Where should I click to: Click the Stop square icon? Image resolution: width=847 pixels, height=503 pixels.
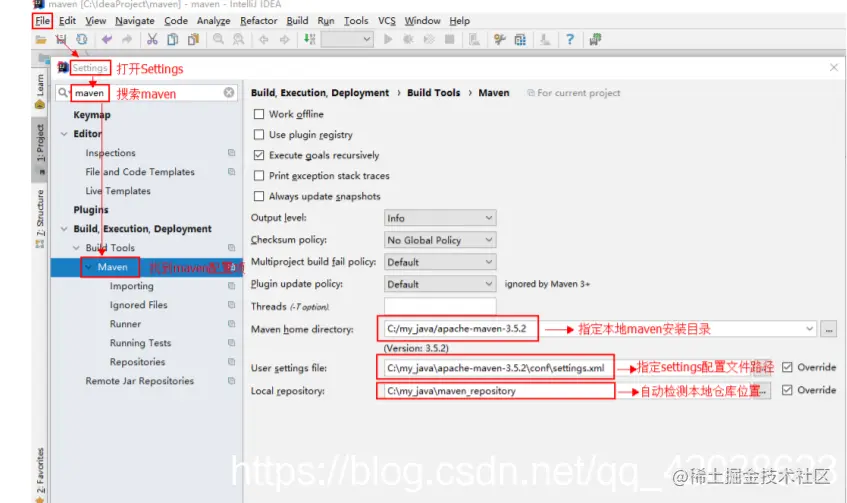(x=449, y=39)
